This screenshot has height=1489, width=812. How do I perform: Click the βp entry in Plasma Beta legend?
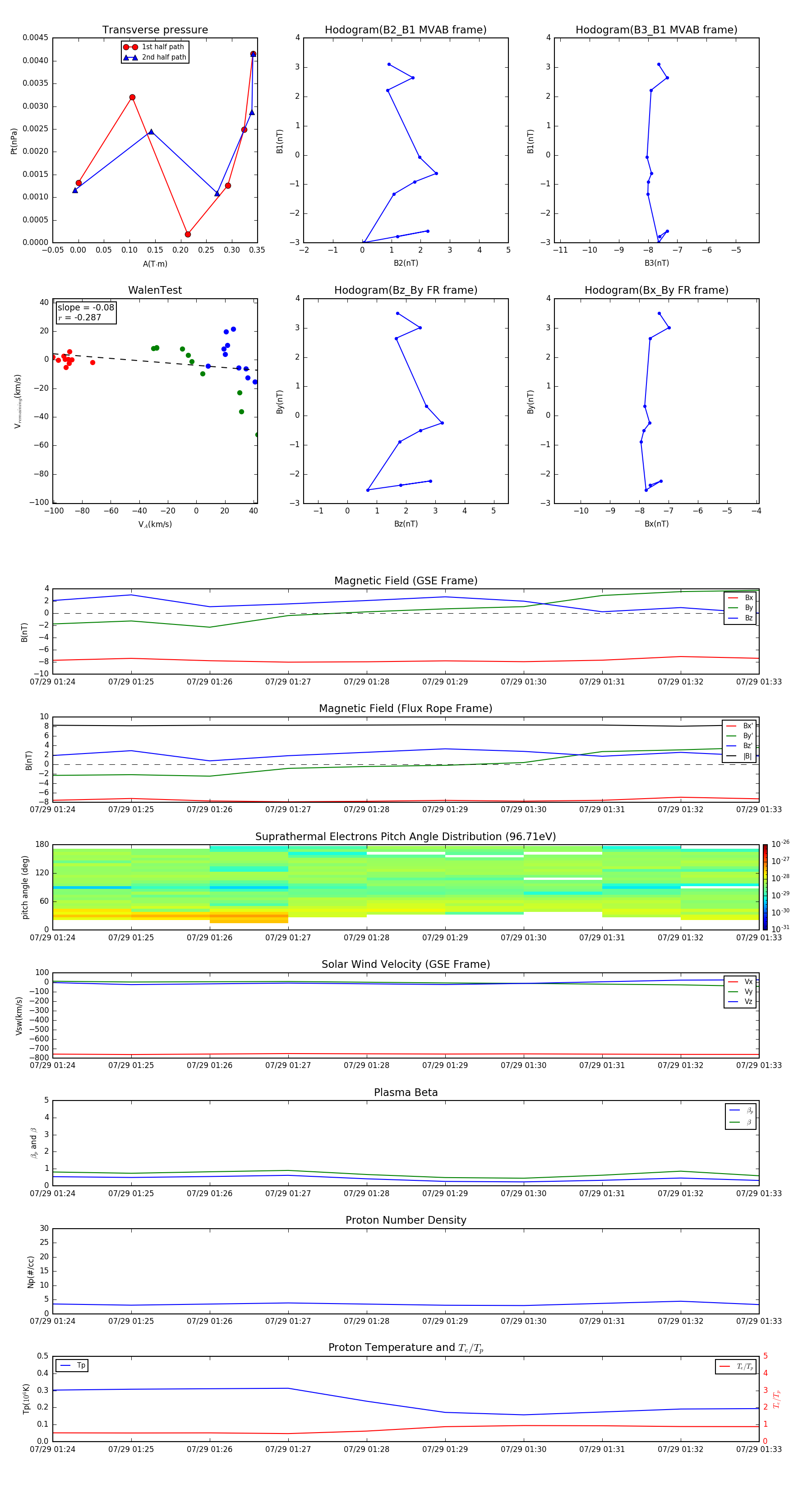741,1110
